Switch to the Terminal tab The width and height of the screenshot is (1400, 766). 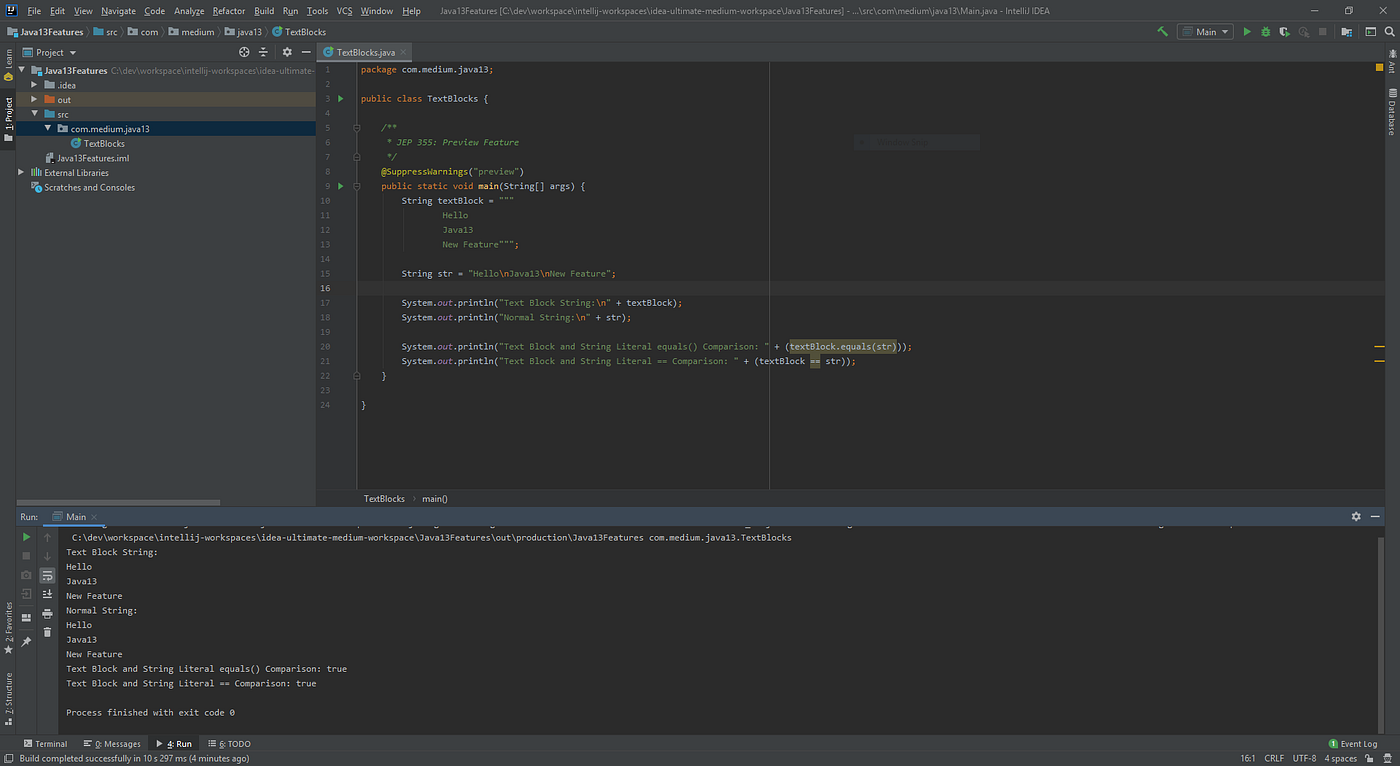coord(46,743)
